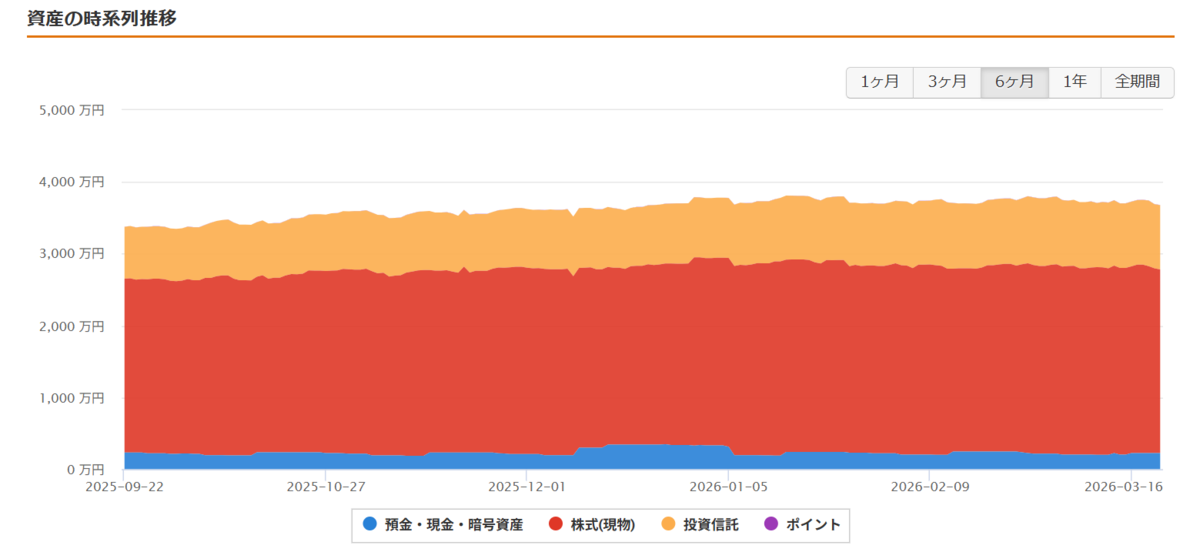The image size is (1200, 552).
Task: Select the 1ヶ月 period button
Action: [x=880, y=82]
